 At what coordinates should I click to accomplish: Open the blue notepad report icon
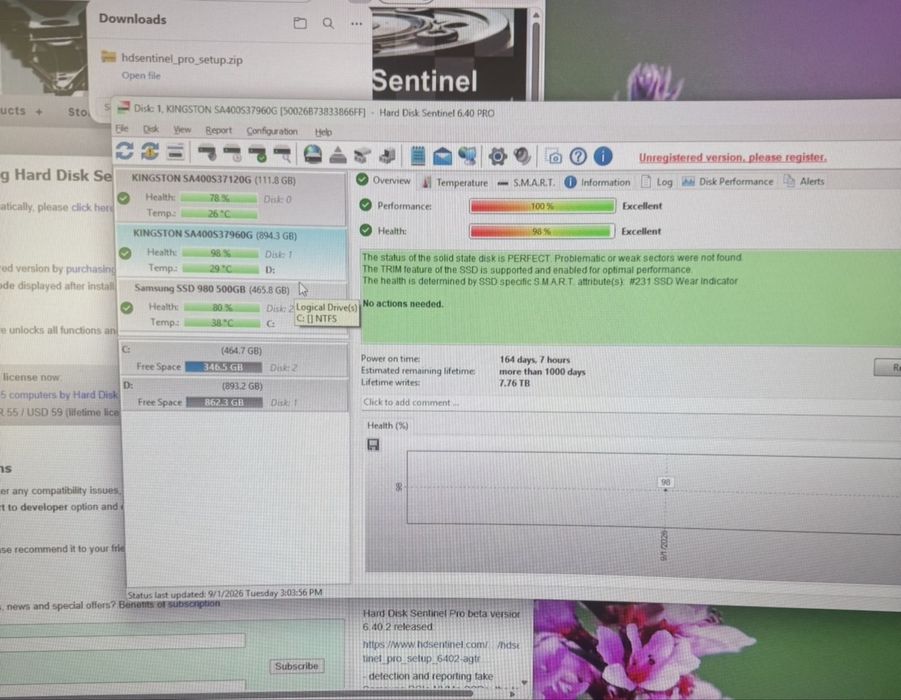(x=418, y=156)
